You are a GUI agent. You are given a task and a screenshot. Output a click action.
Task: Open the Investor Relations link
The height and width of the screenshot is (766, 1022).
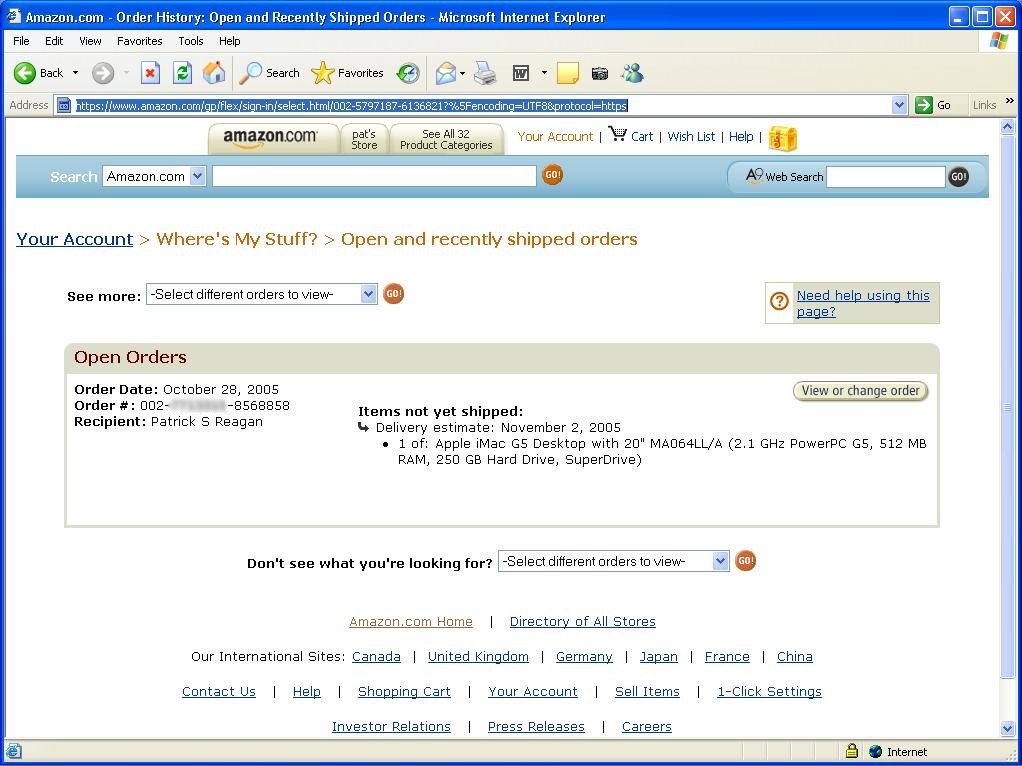click(391, 726)
